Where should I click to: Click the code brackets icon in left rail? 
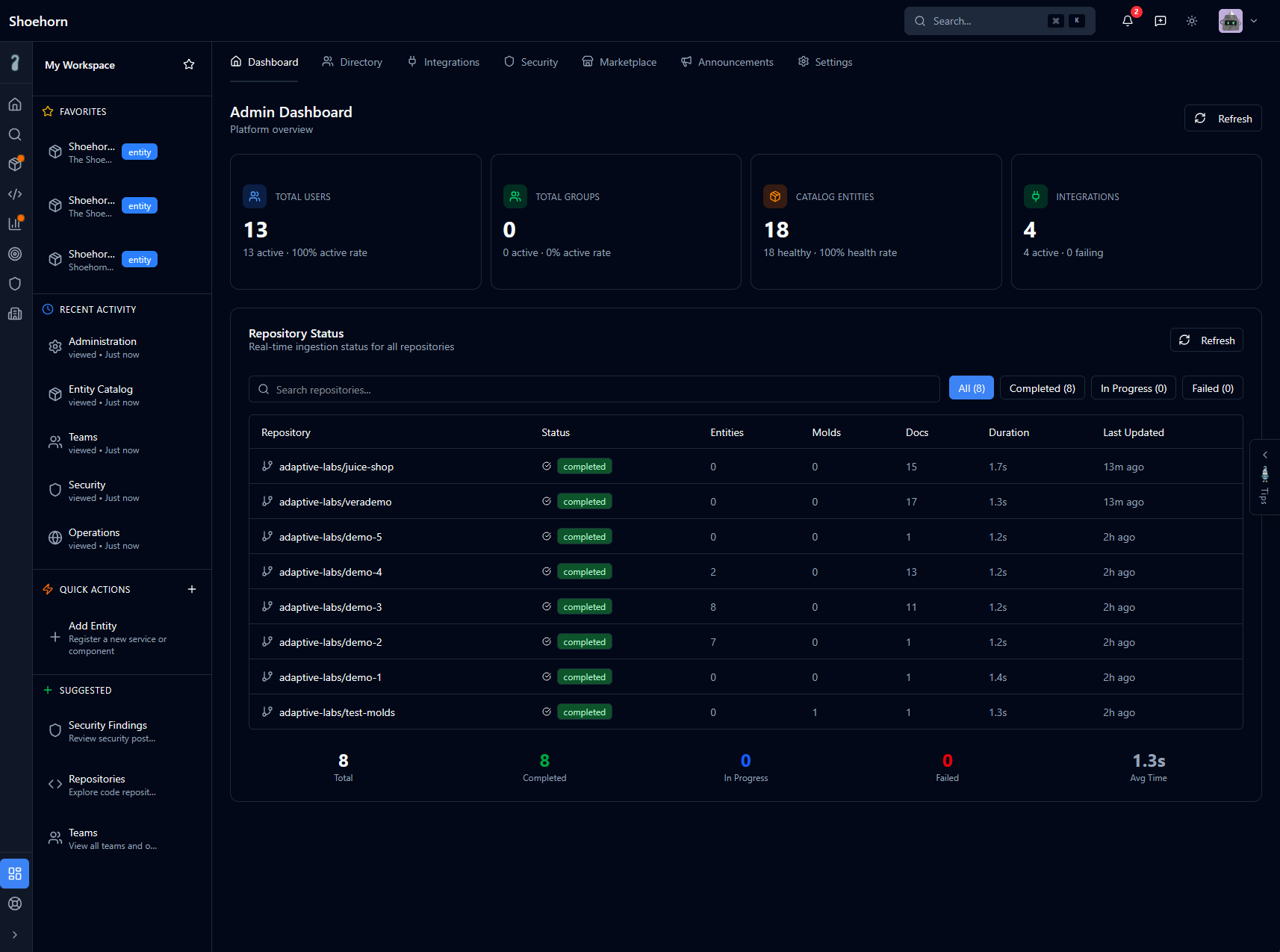[x=15, y=194]
